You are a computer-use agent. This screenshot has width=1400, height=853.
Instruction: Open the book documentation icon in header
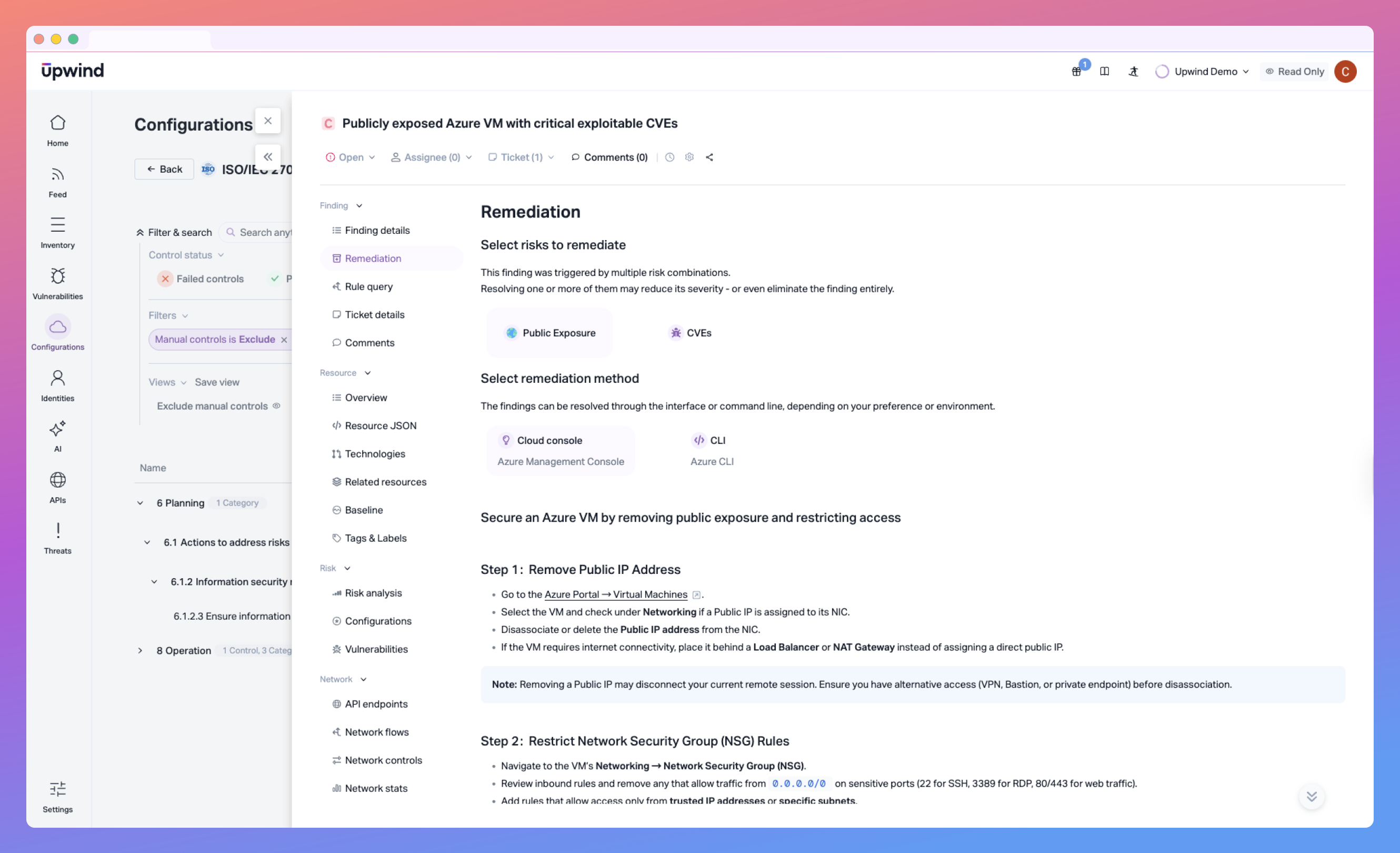1105,72
